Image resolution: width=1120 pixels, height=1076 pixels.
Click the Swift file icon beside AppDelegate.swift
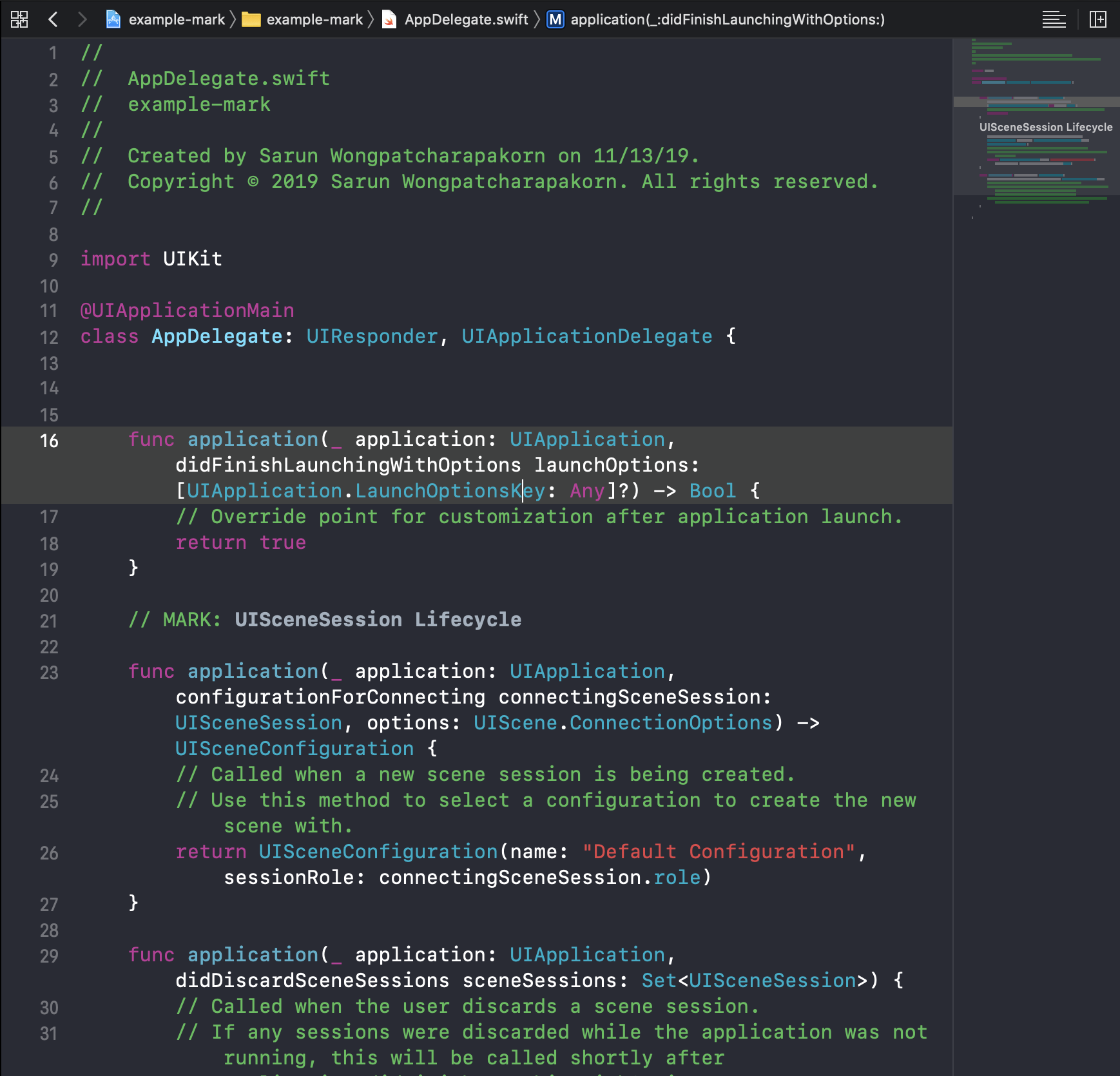tap(389, 19)
